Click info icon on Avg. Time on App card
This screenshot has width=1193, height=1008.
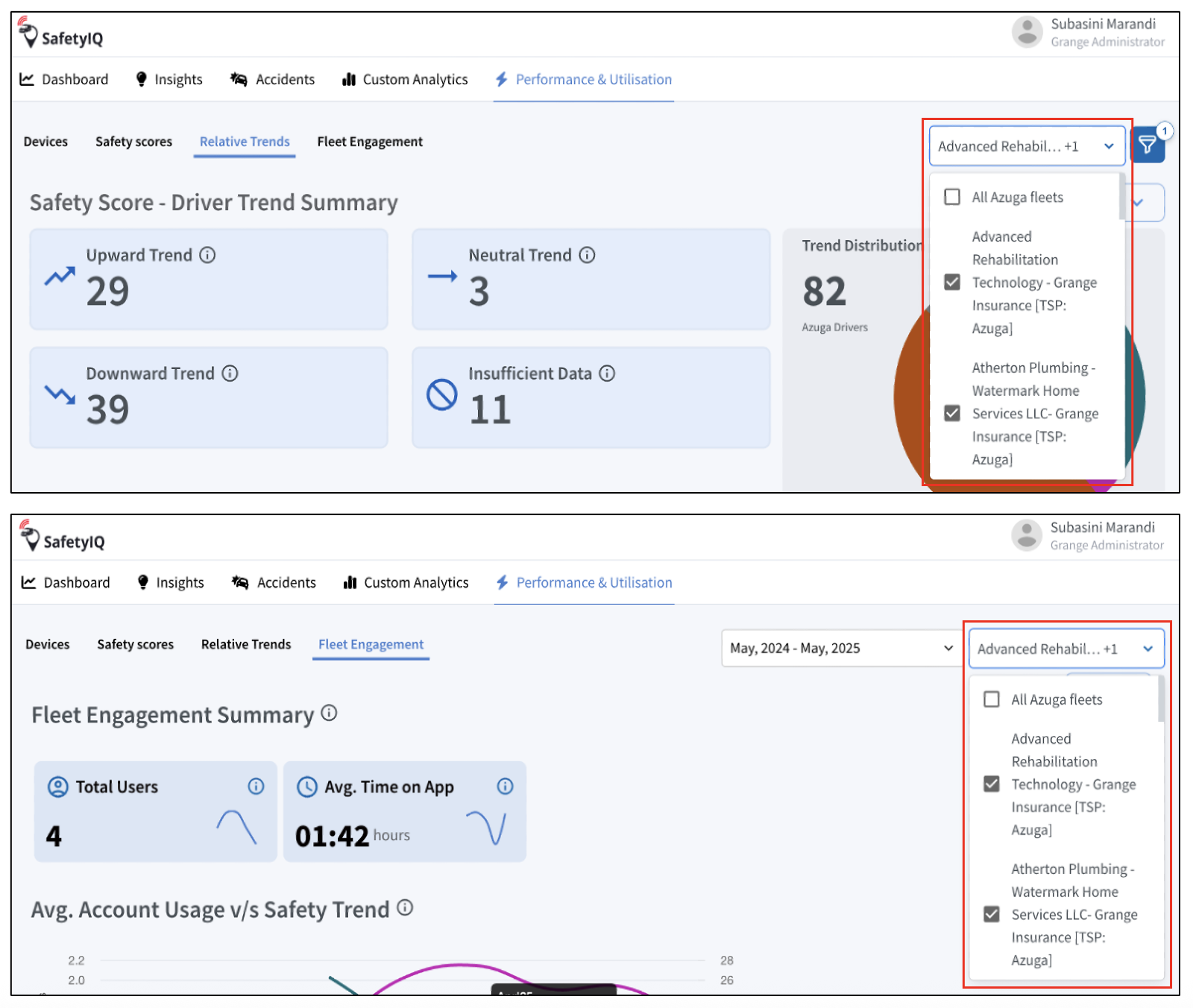click(505, 786)
